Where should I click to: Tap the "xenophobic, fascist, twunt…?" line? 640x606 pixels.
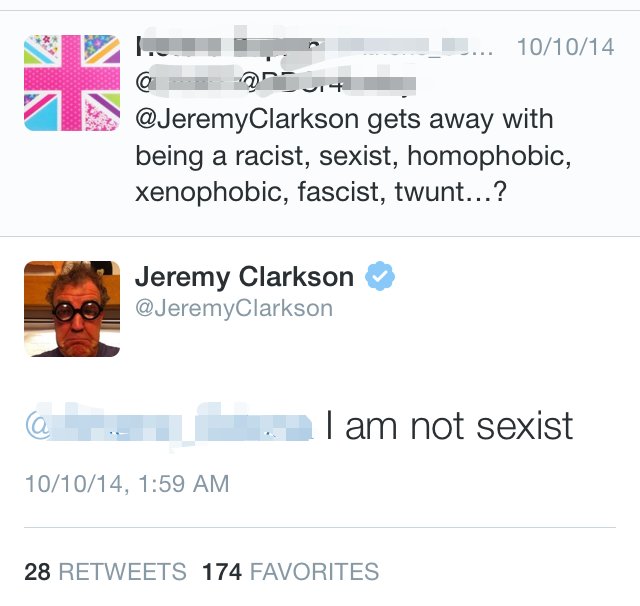320,192
